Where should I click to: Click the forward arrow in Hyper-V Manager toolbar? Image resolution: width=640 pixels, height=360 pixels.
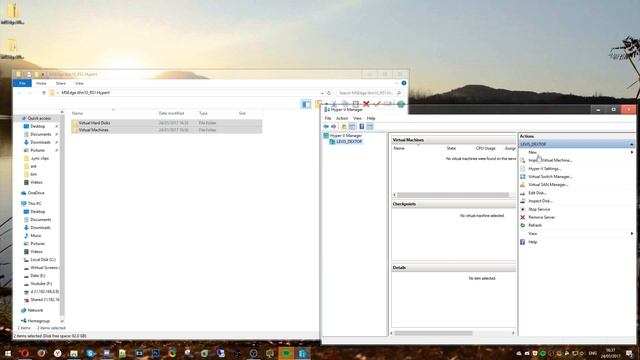click(x=333, y=127)
